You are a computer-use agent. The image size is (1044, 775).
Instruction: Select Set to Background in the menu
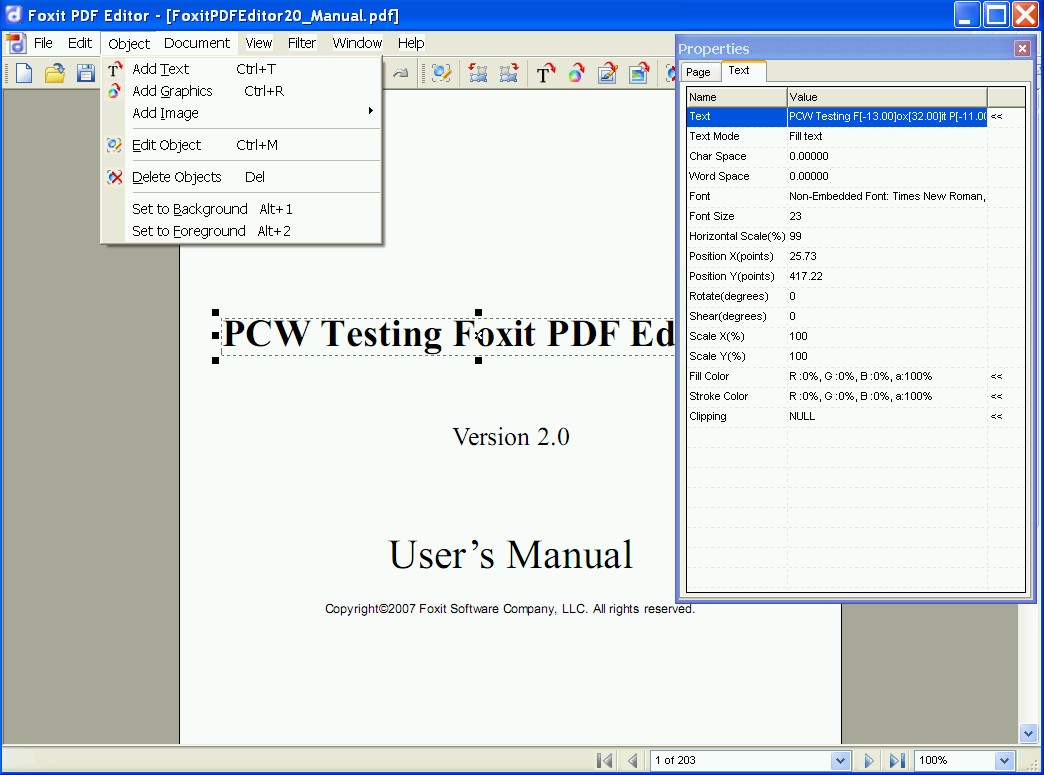tap(190, 209)
